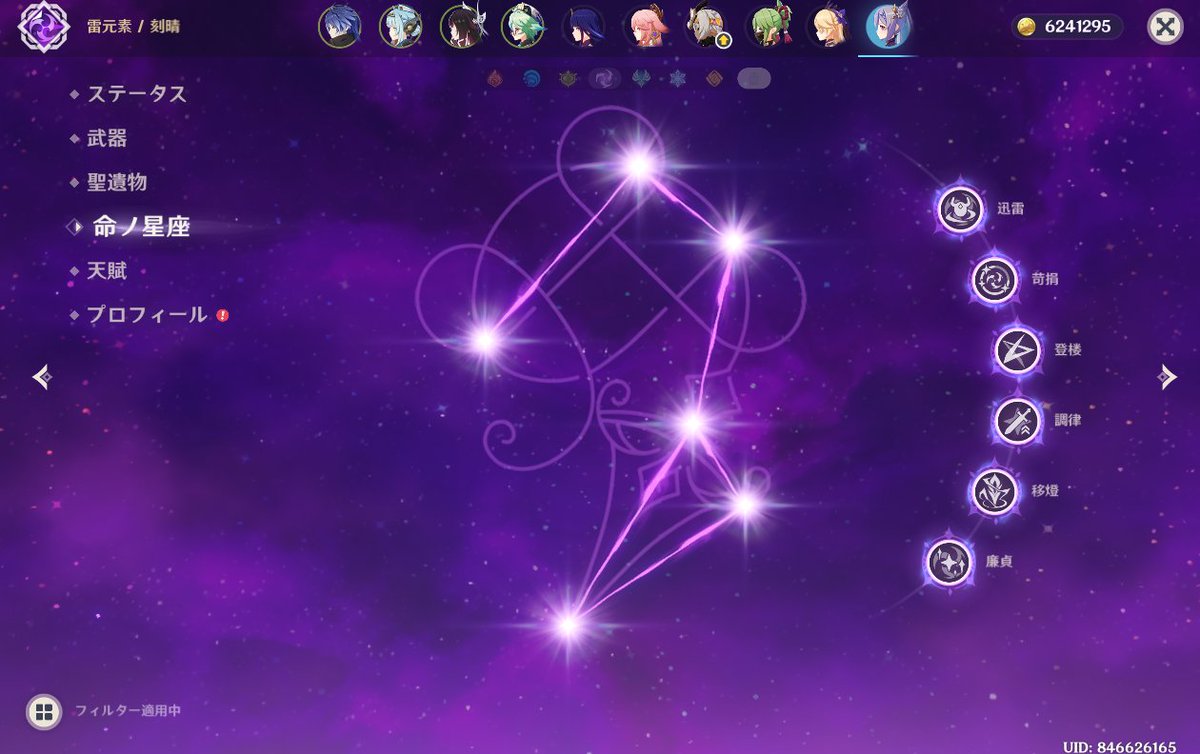This screenshot has width=1200, height=754.
Task: Select silver-haired portrait with upgrade arrow
Action: [x=705, y=26]
